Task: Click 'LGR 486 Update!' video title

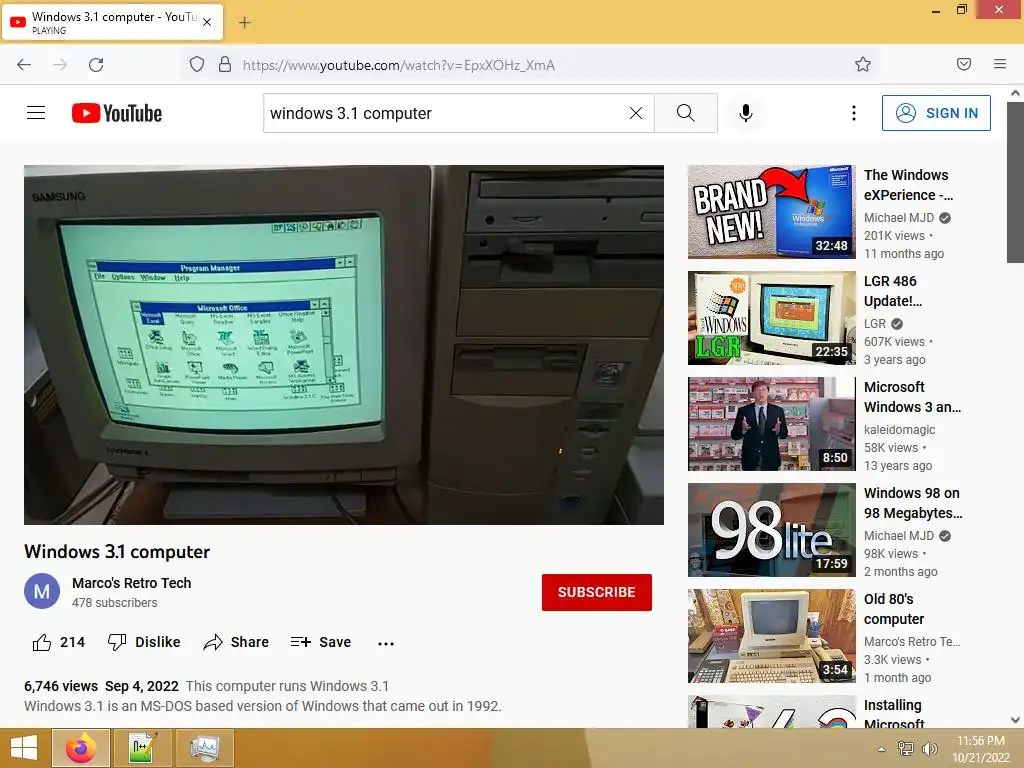Action: [x=893, y=291]
